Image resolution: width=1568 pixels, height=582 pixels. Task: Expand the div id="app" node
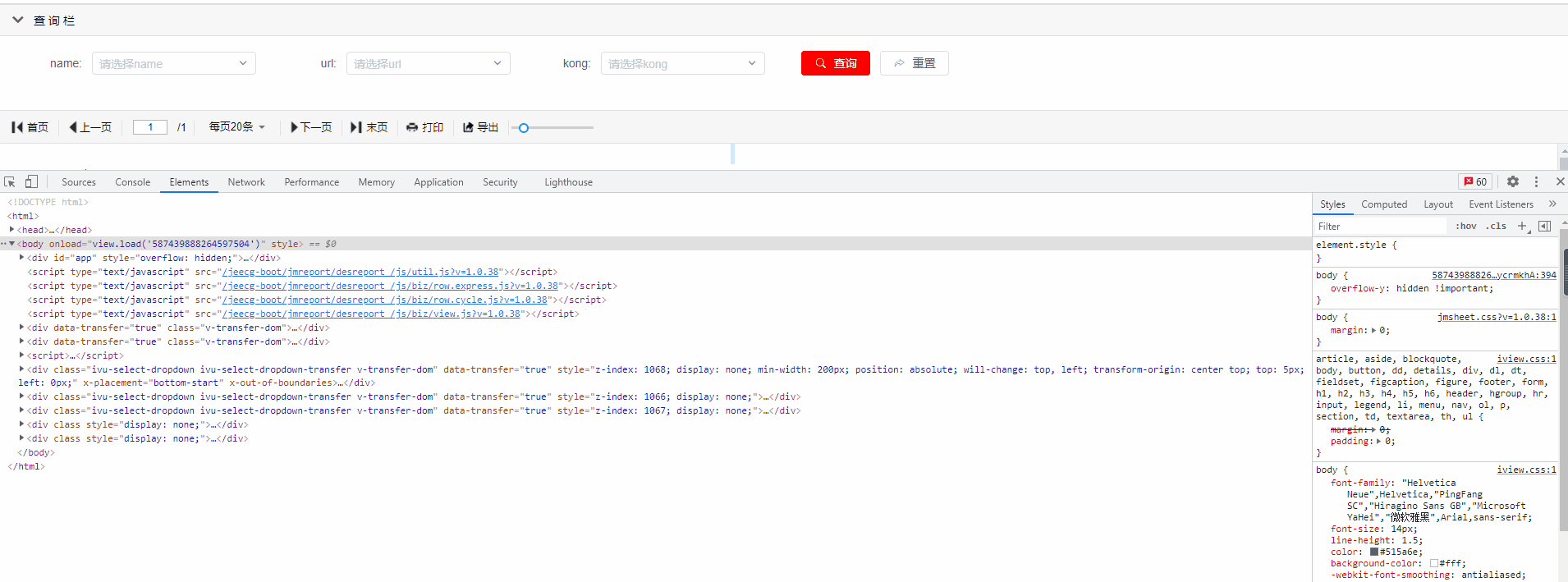[x=22, y=258]
